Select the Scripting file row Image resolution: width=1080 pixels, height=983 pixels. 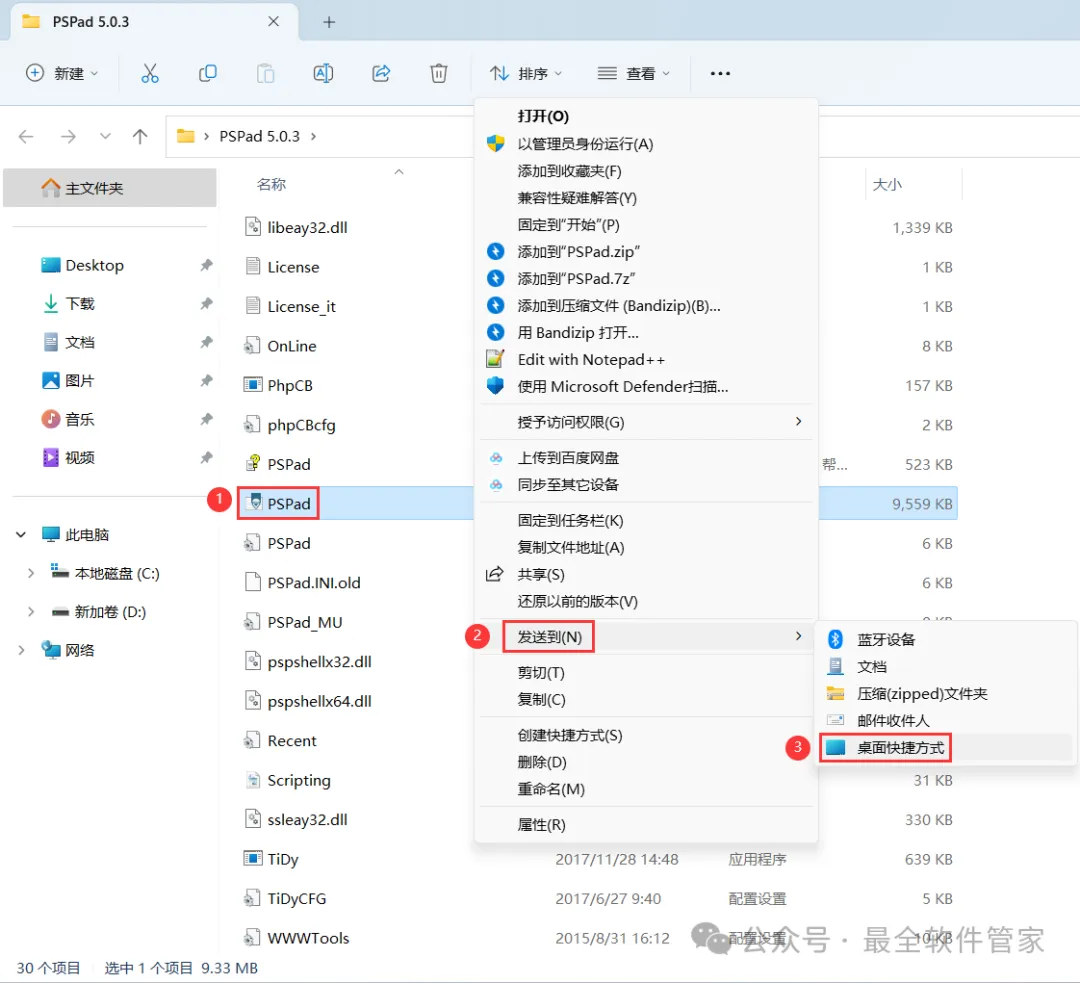click(298, 780)
